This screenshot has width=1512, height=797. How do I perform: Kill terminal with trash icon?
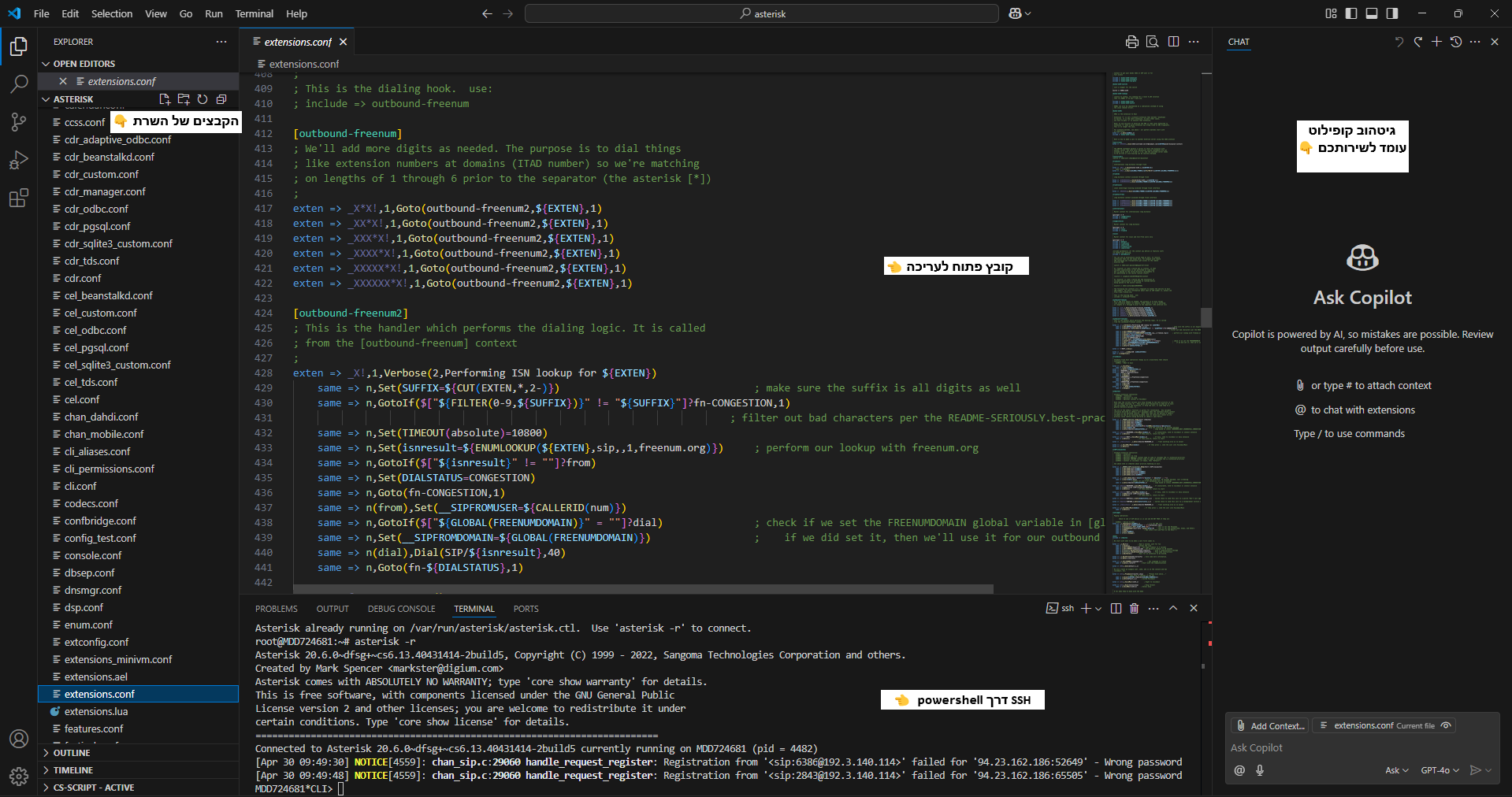pos(1134,608)
